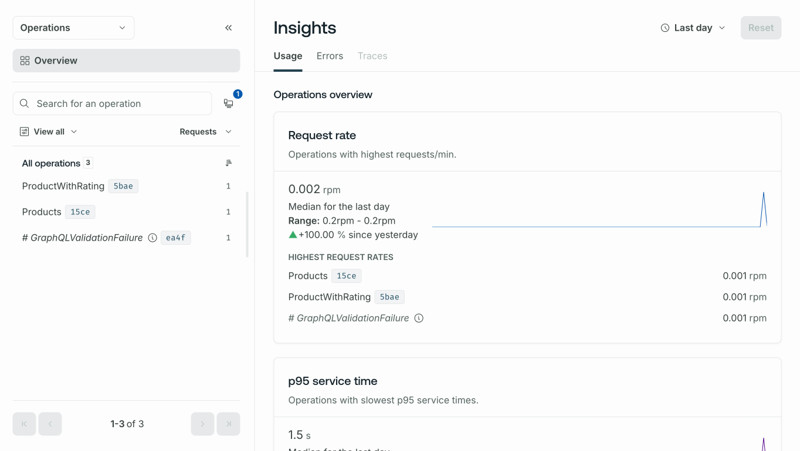The image size is (800, 451).
Task: Click the 15ce hash badge in sidebar
Action: click(80, 212)
